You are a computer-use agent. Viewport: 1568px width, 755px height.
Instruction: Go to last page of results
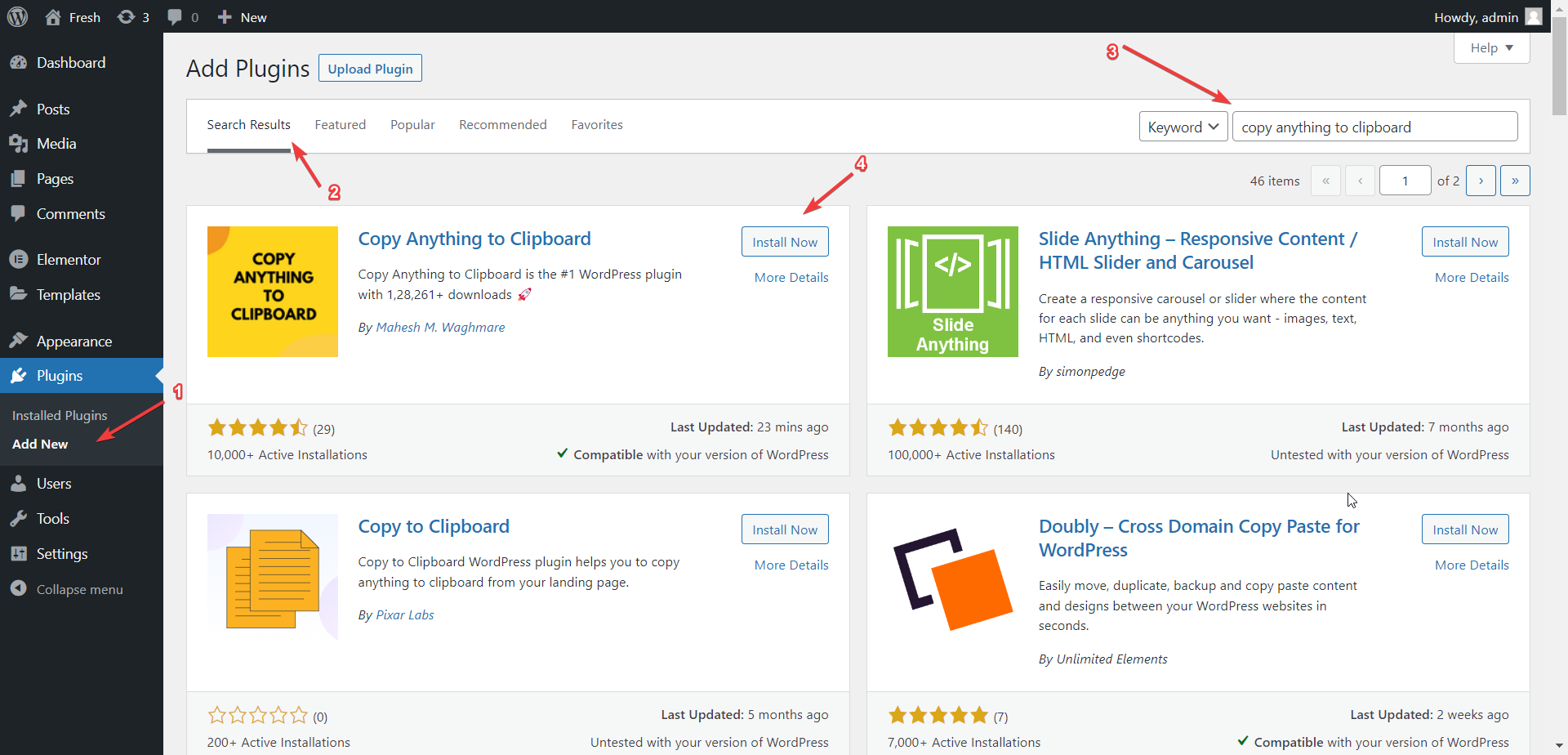point(1515,181)
